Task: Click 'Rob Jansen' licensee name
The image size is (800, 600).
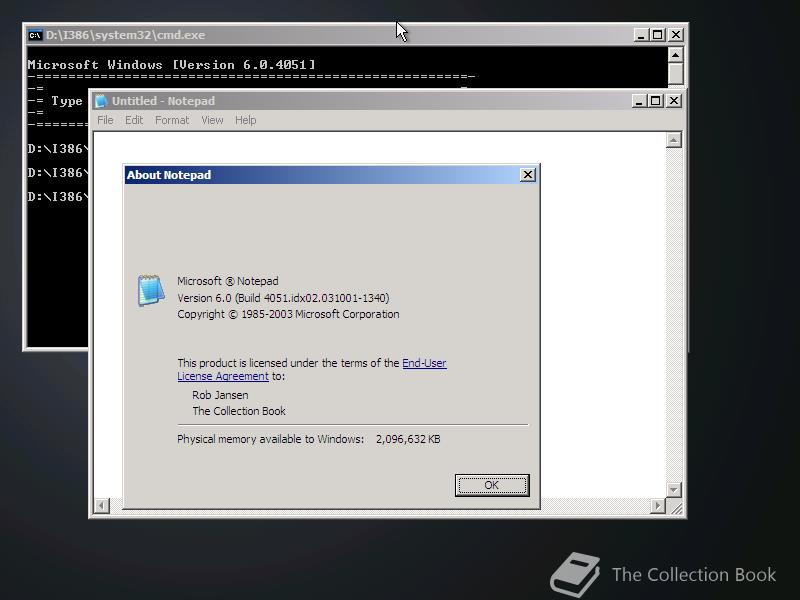Action: coord(220,395)
